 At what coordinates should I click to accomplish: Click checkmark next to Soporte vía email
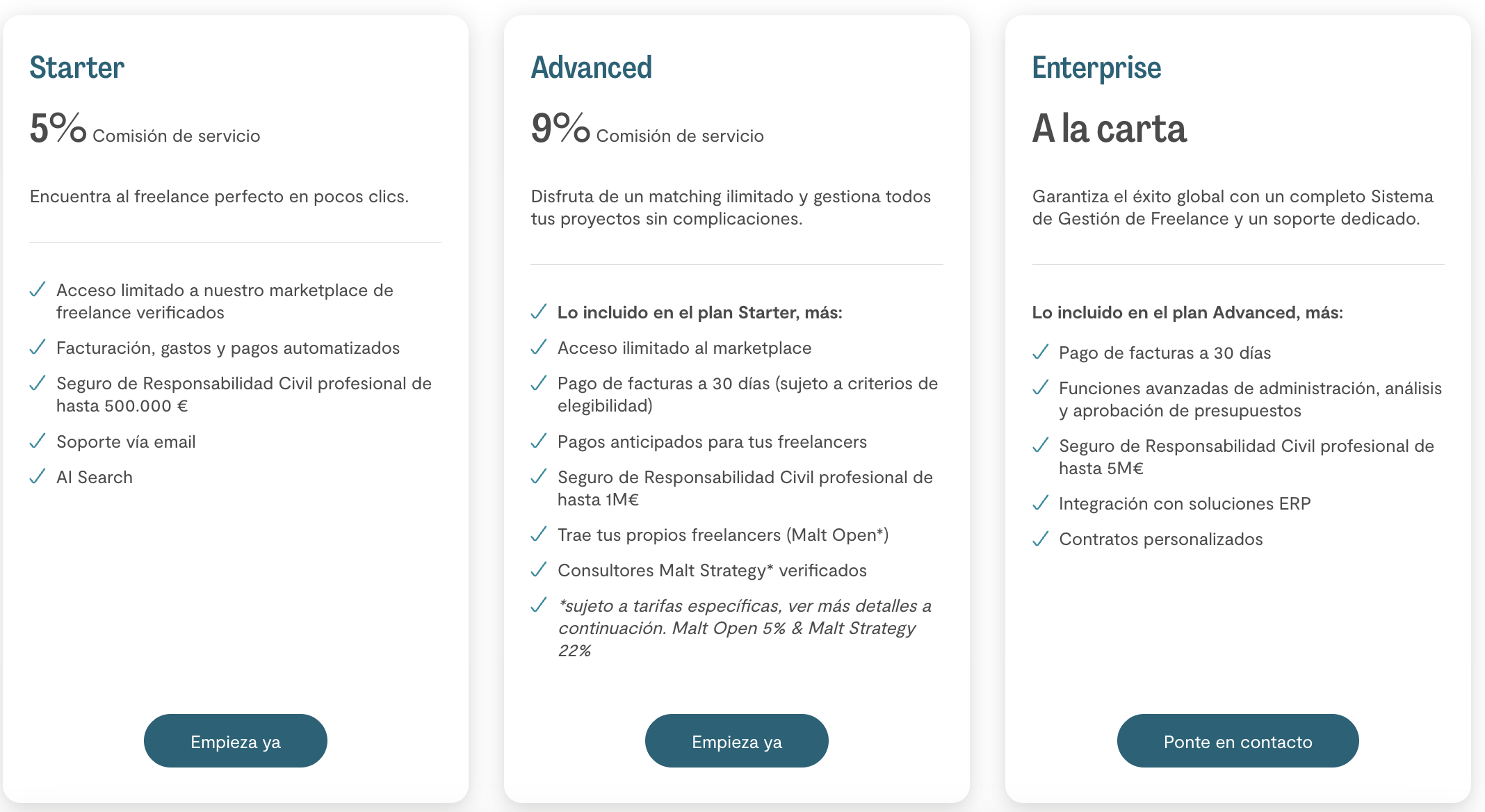[38, 441]
